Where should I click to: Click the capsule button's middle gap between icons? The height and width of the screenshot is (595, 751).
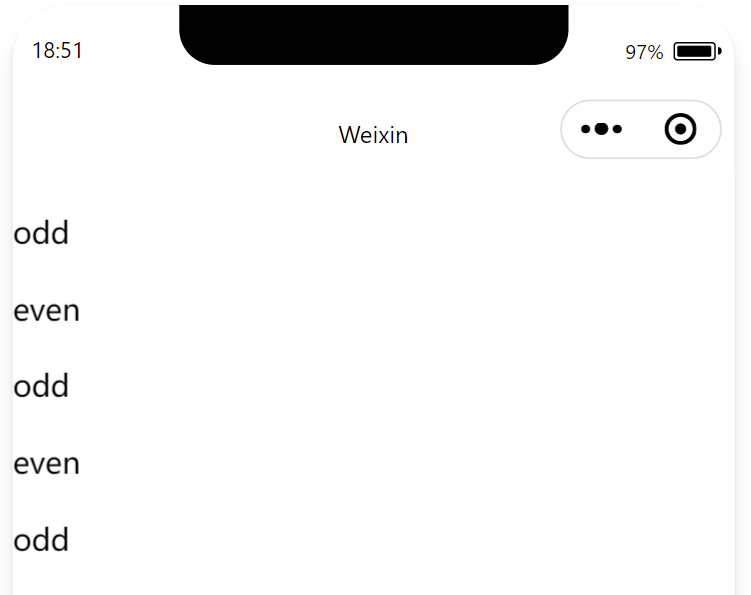coord(643,129)
